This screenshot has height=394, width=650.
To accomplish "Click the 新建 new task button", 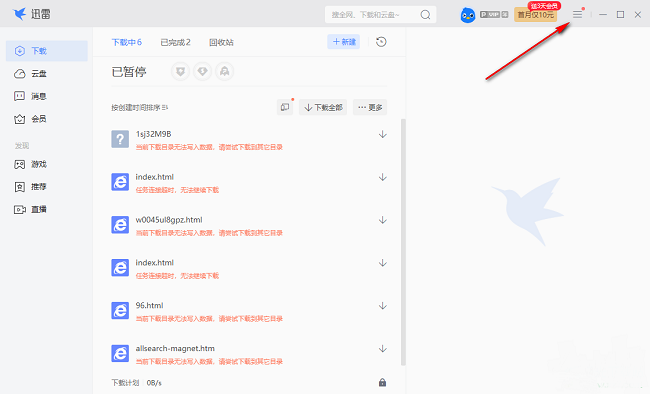I will tap(344, 42).
